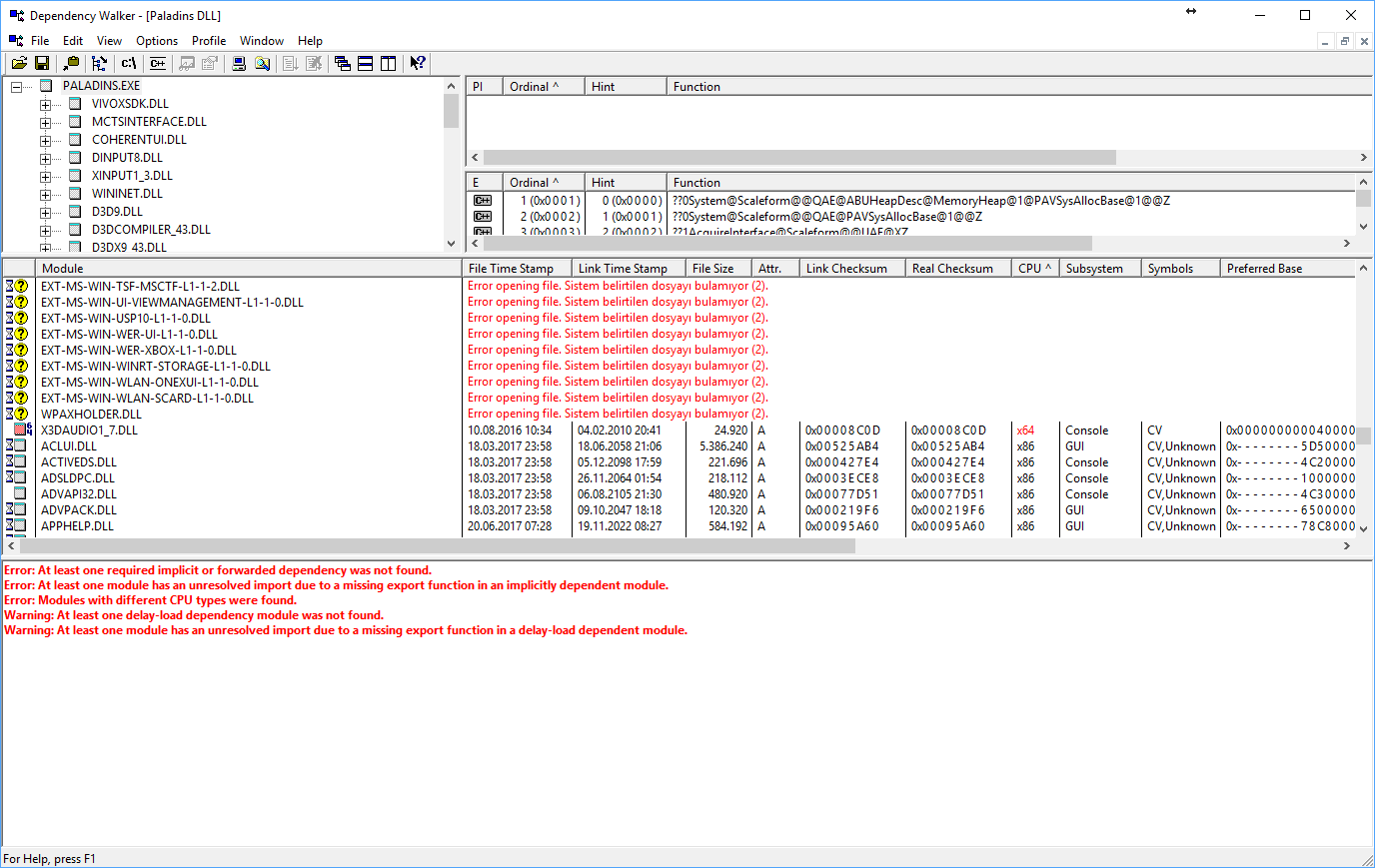The image size is (1375, 868).
Task: Toggle Undecorate C++ Functions
Action: (x=158, y=63)
